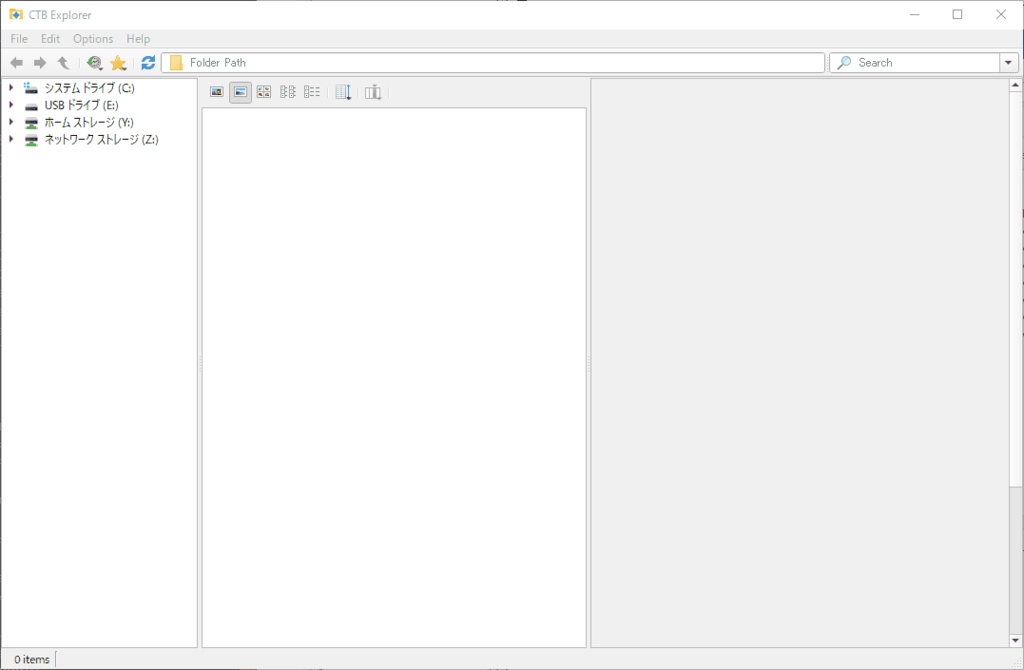This screenshot has width=1024, height=670.
Task: Select the USB ドライブ (E:) drive icon
Action: [31, 105]
